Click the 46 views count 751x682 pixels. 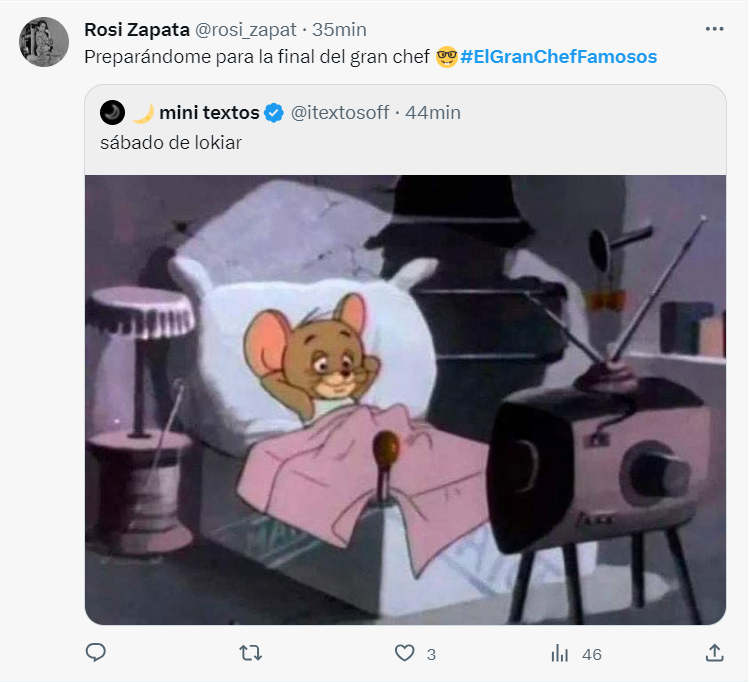pos(591,654)
